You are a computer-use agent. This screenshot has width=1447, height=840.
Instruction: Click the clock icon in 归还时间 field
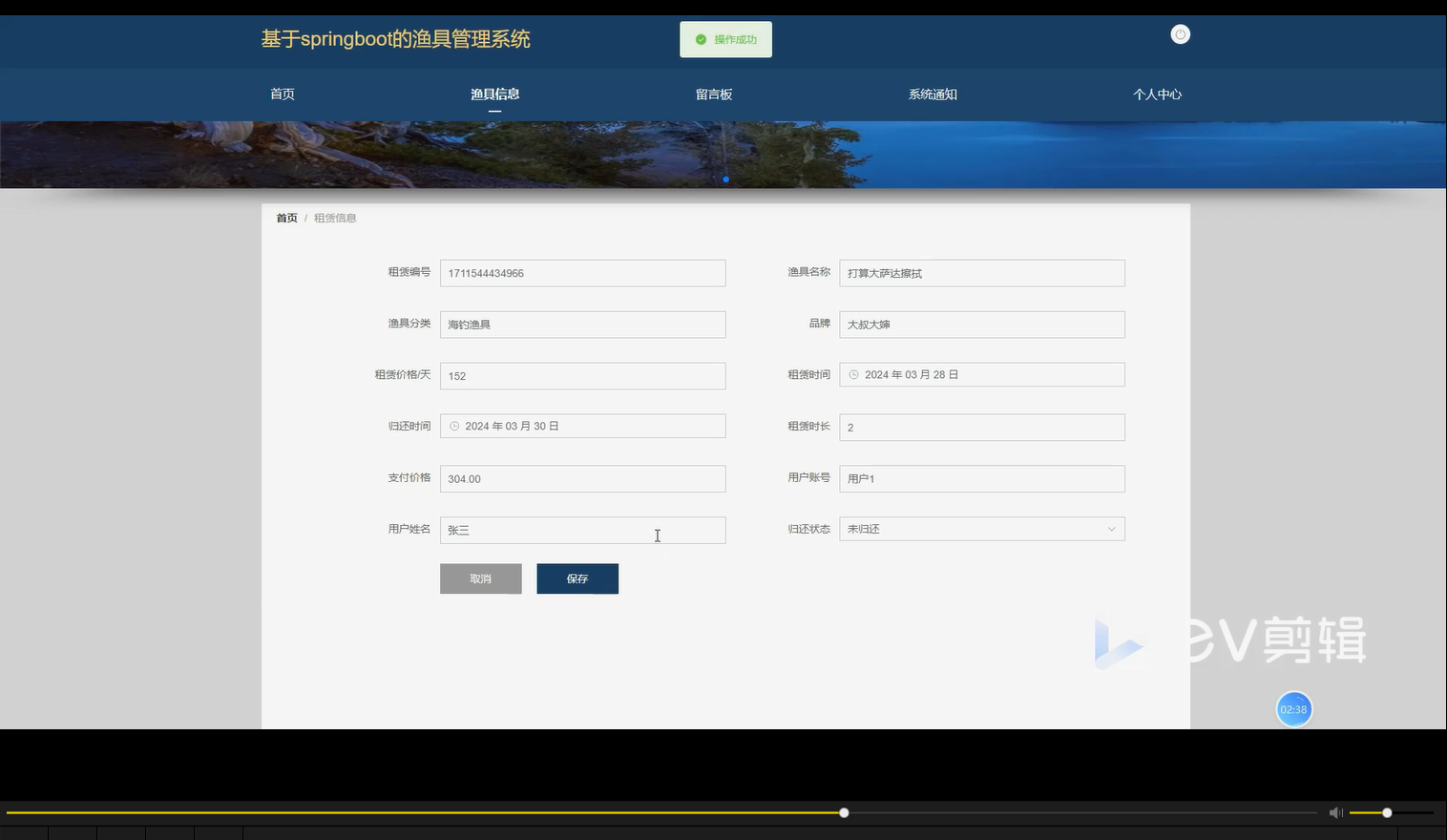(x=454, y=427)
